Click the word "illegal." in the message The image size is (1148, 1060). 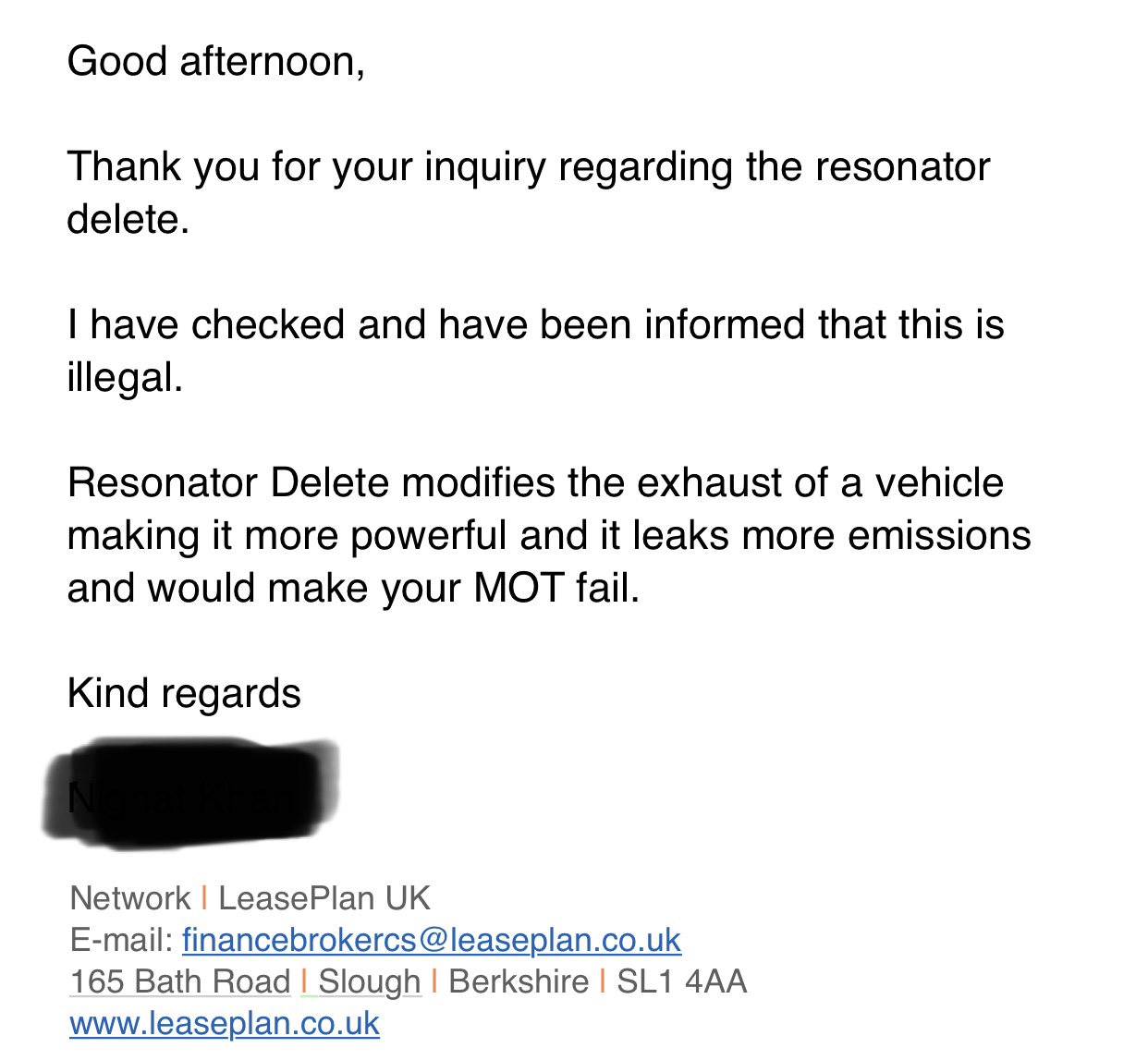pos(126,377)
